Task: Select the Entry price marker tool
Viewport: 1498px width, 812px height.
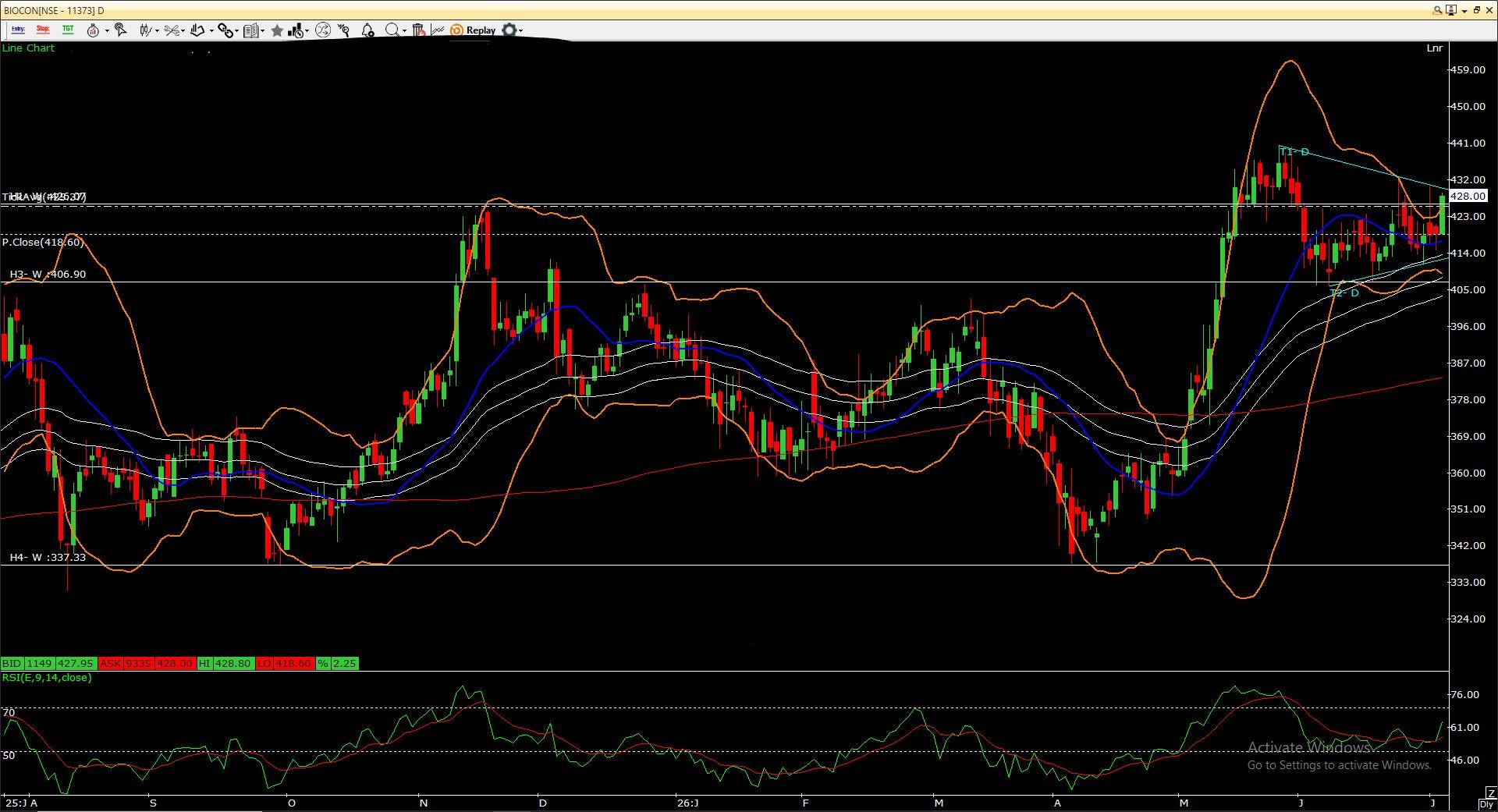Action: point(18,30)
